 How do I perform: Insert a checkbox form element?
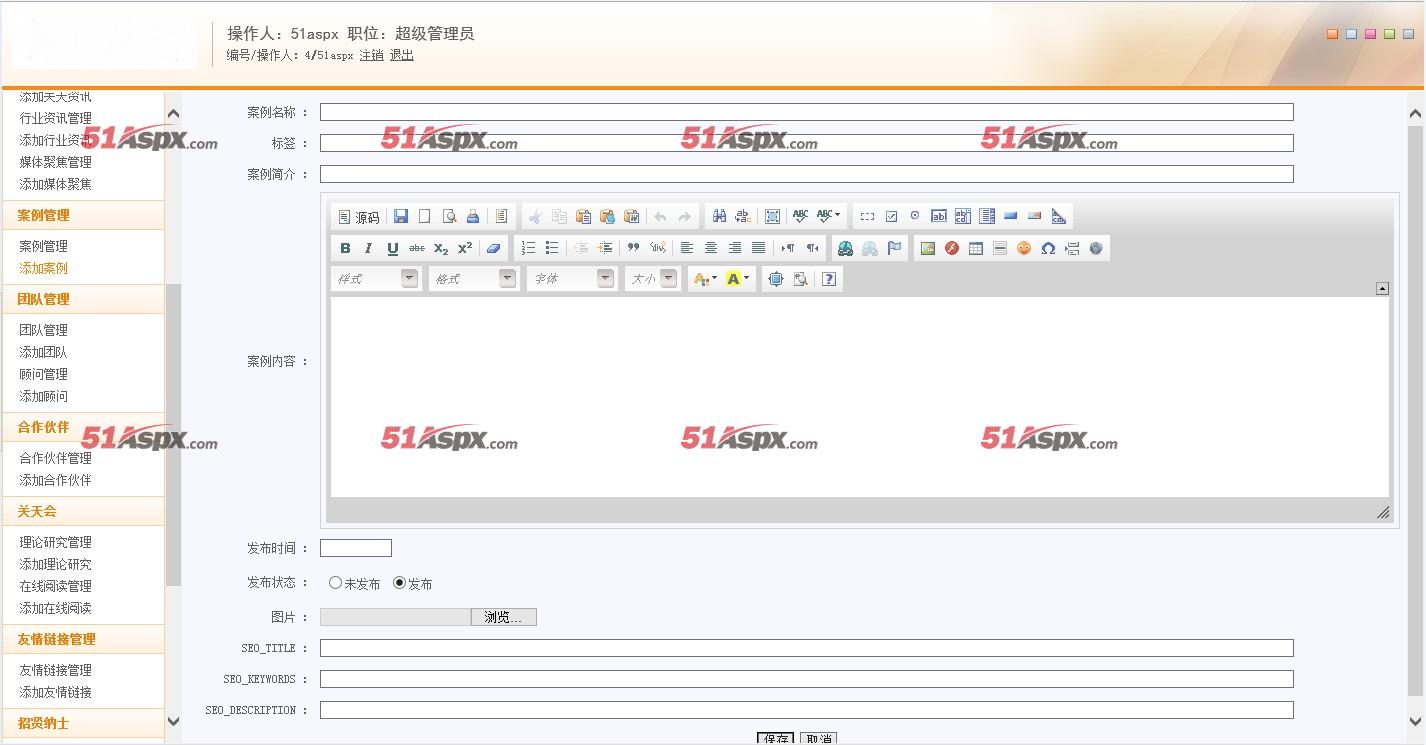coord(891,216)
